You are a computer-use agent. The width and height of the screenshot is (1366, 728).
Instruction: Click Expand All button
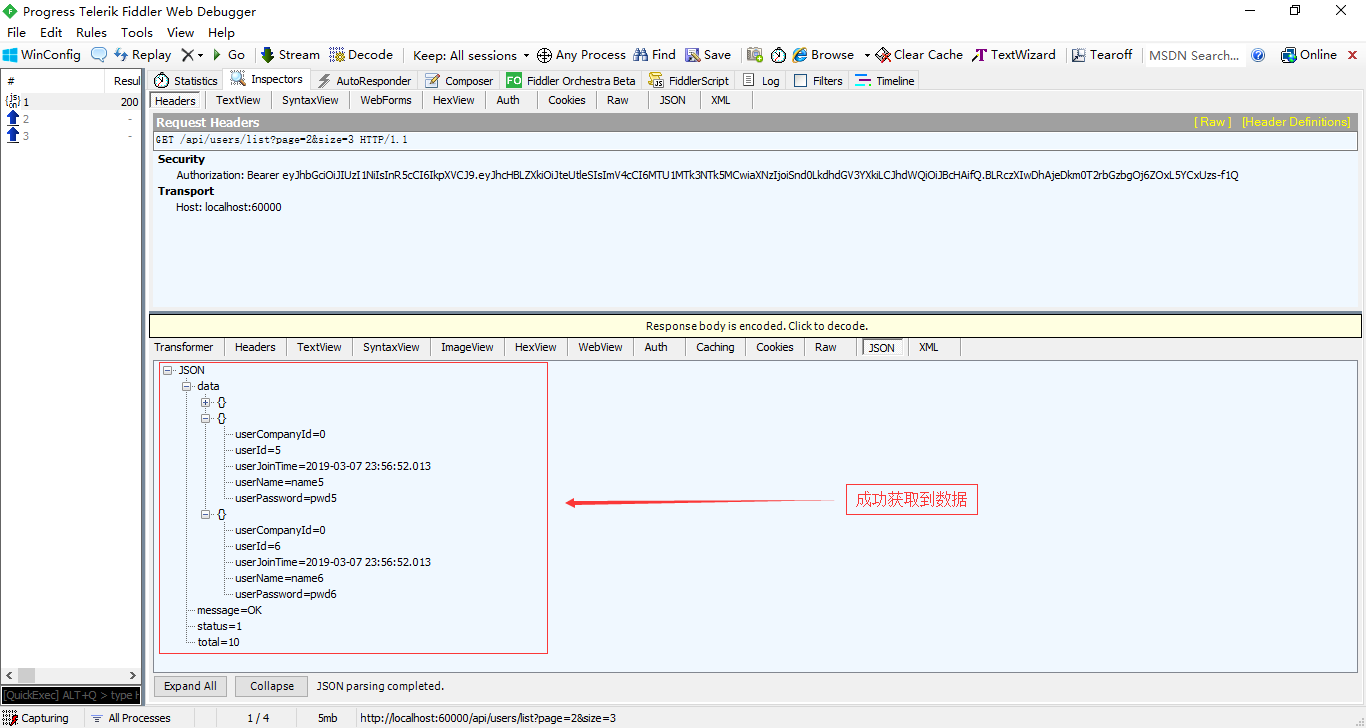tap(190, 686)
